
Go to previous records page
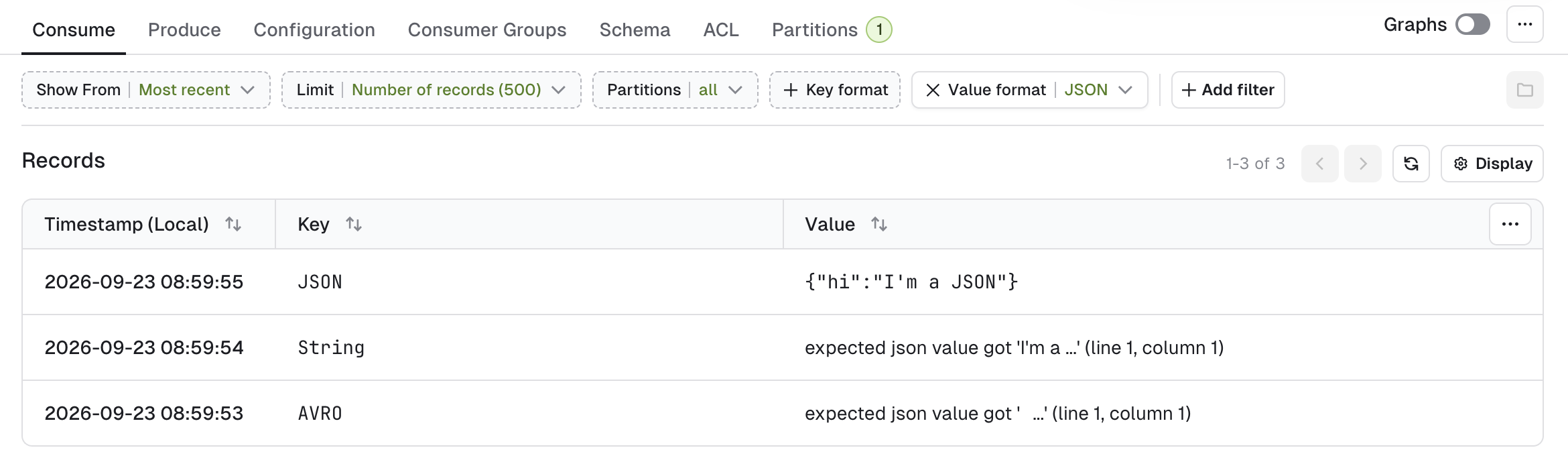[x=1320, y=164]
